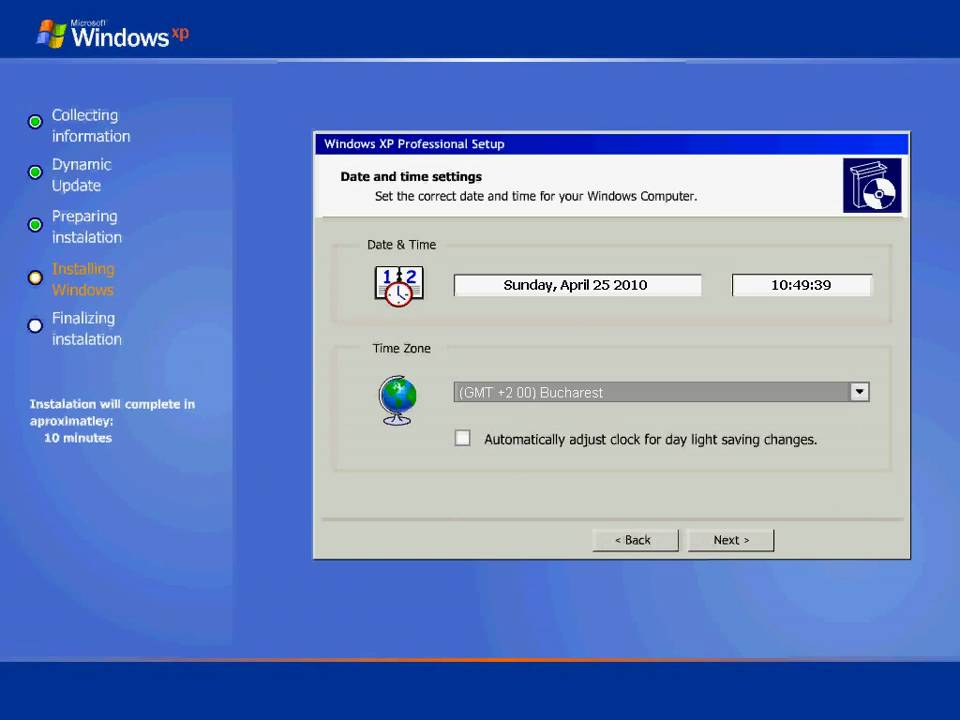Click the 'Date and time settings' heading

[x=411, y=176]
